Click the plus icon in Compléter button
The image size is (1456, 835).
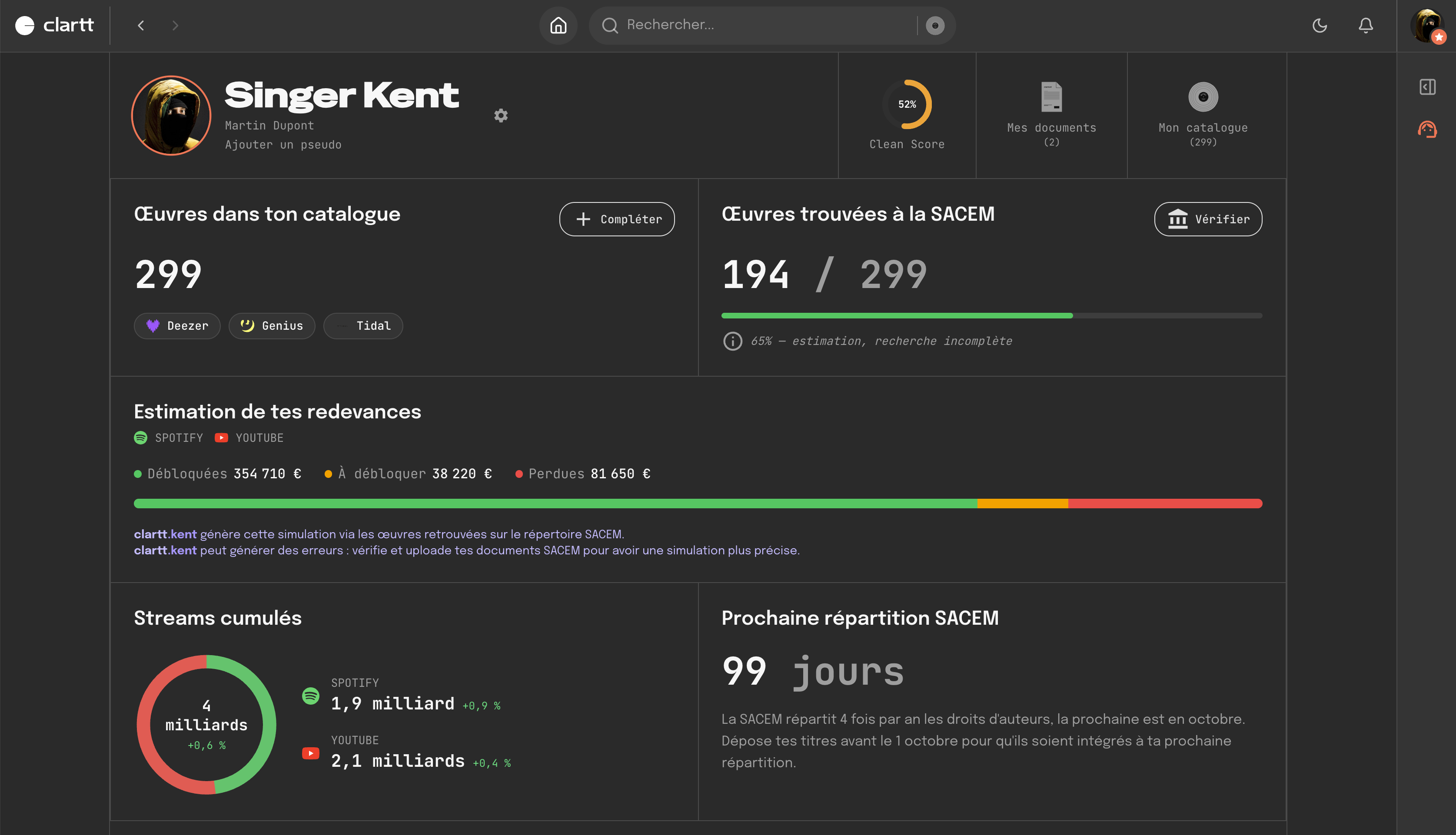pyautogui.click(x=583, y=219)
